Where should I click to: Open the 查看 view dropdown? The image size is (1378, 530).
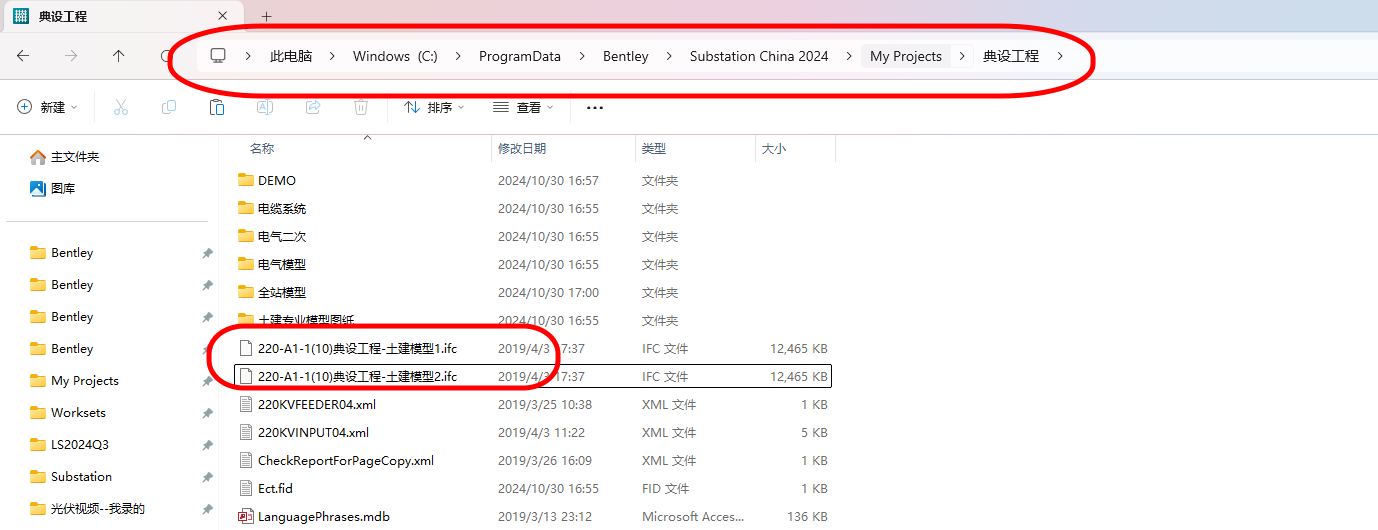click(x=523, y=107)
